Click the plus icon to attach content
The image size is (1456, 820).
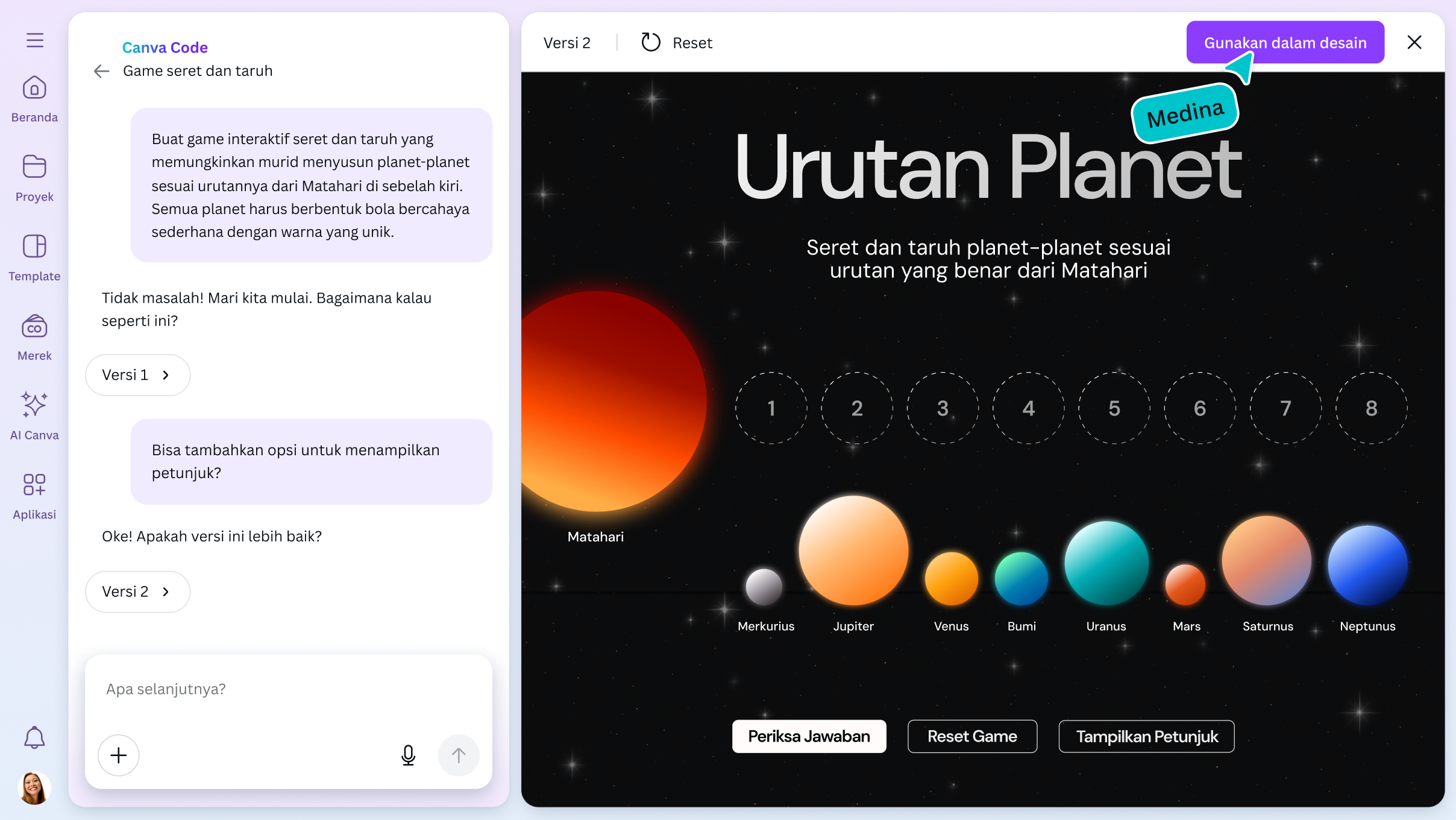point(118,755)
